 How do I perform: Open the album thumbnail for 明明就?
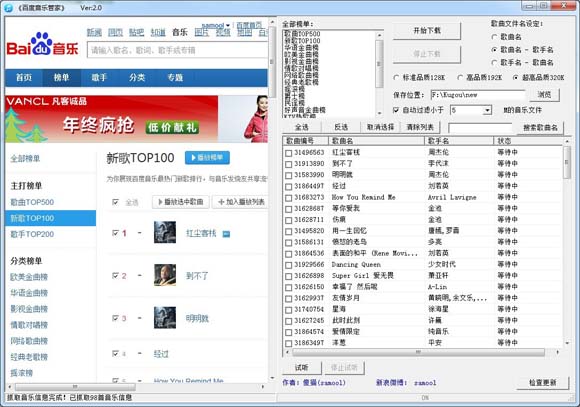pyautogui.click(x=165, y=317)
